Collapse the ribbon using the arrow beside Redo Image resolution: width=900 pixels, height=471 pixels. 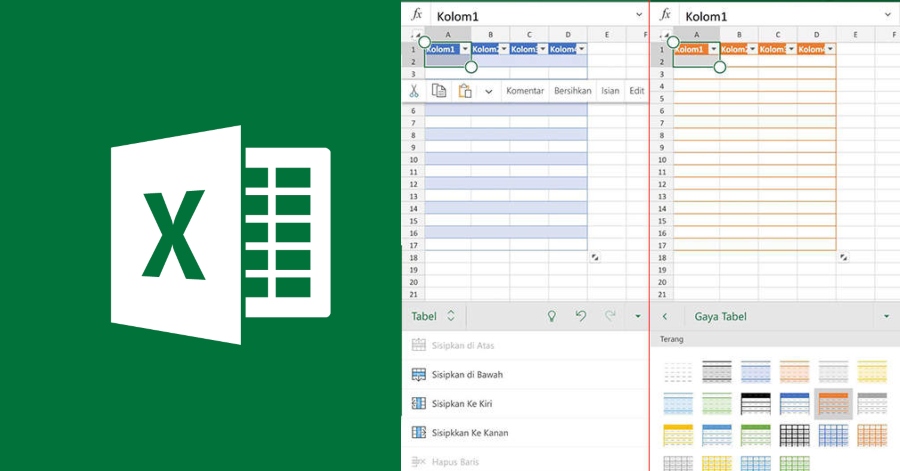point(638,316)
